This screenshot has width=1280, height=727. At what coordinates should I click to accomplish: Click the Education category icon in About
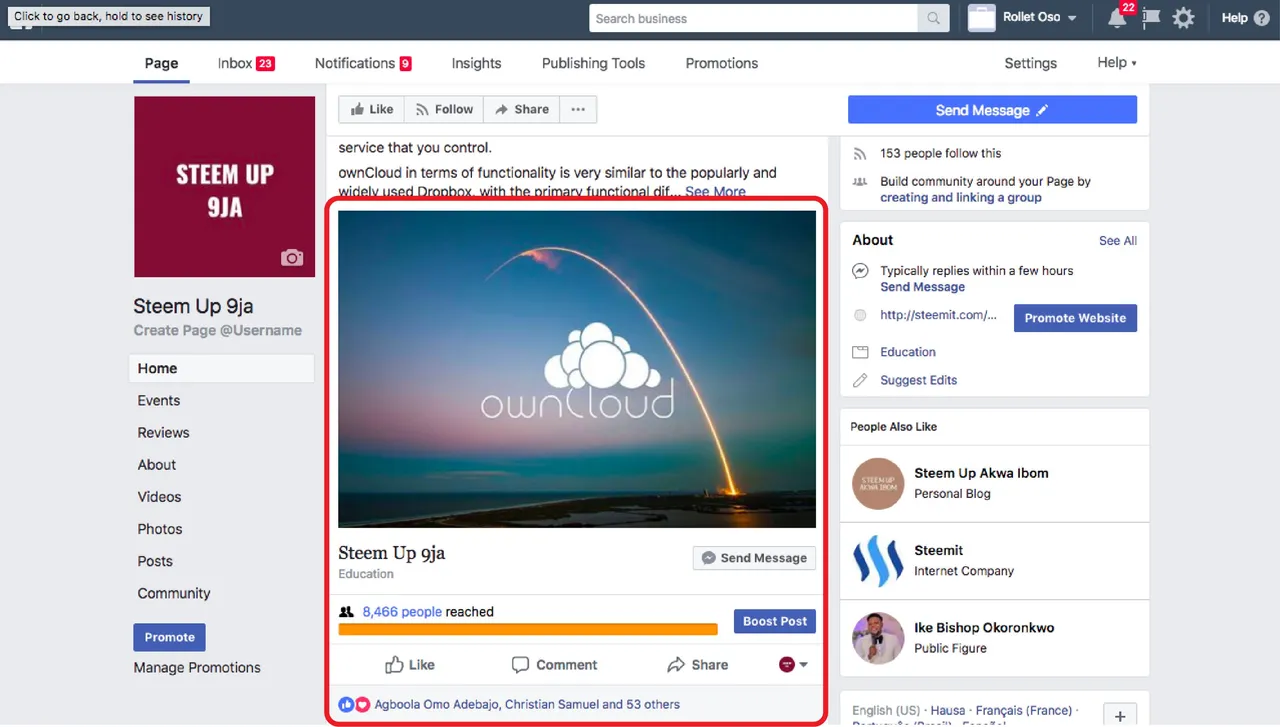[860, 353]
